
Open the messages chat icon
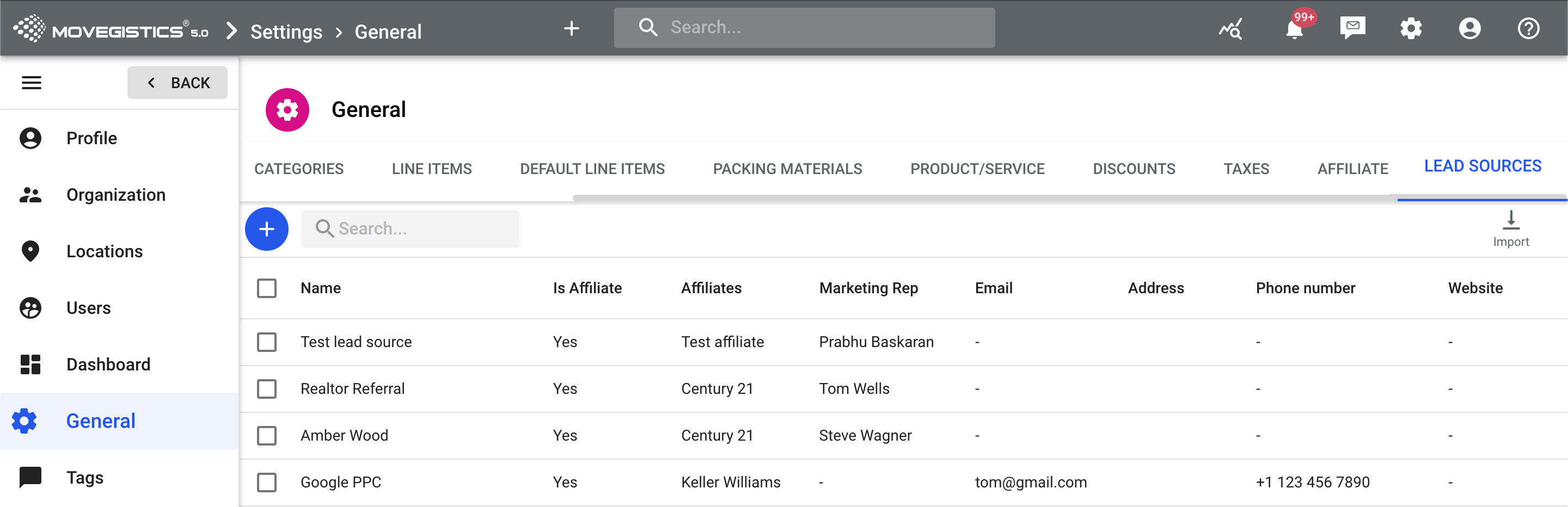(1352, 28)
